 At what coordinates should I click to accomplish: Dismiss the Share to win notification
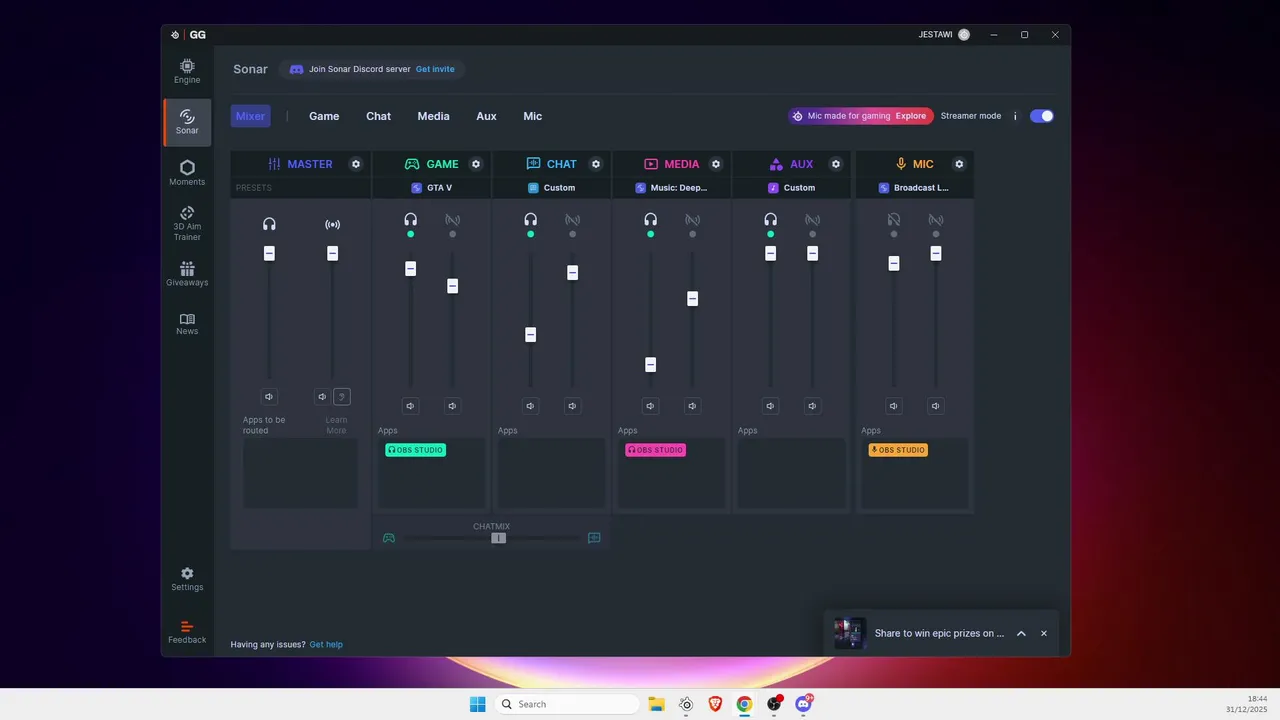[x=1044, y=633]
